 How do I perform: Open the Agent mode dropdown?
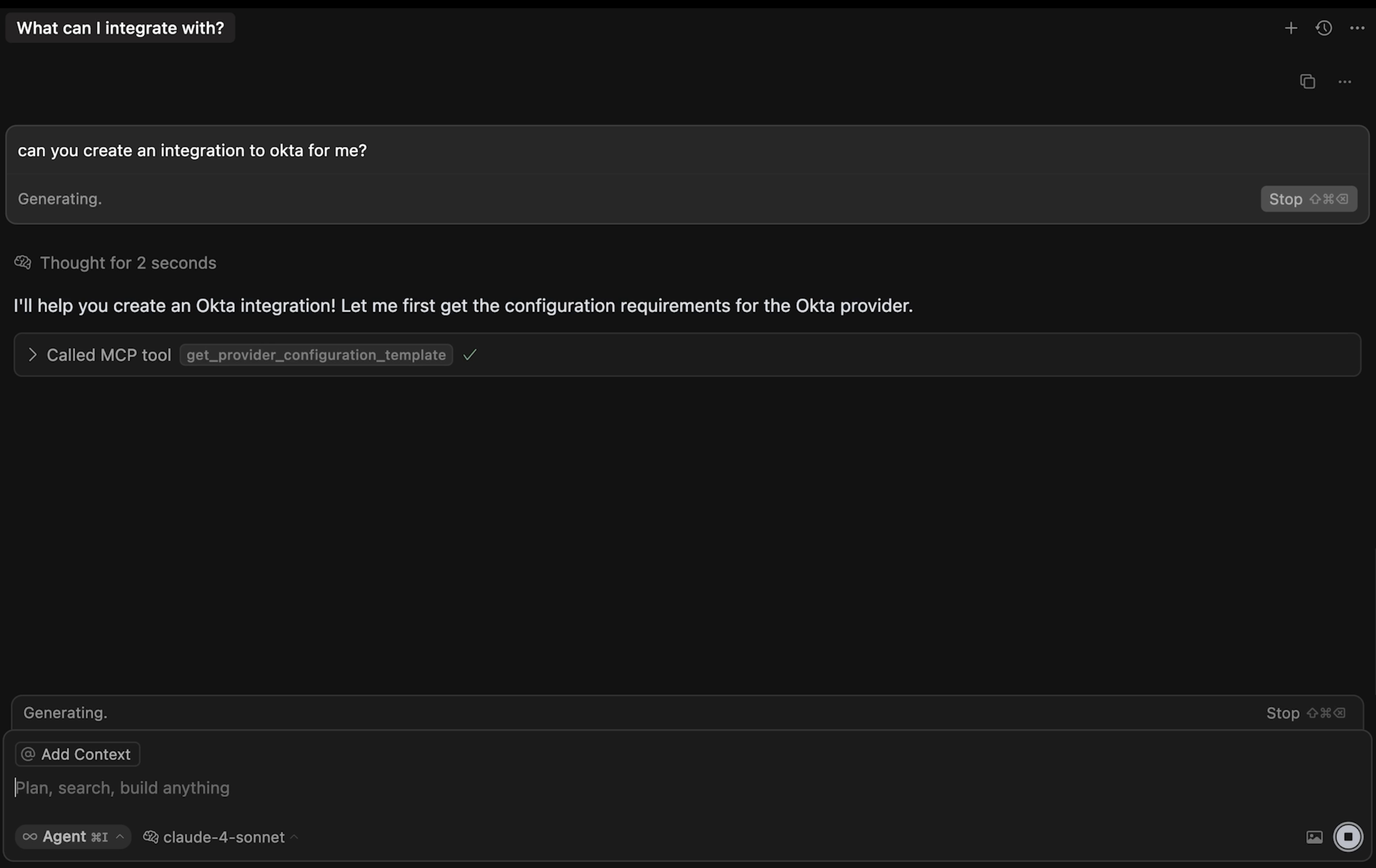[72, 837]
